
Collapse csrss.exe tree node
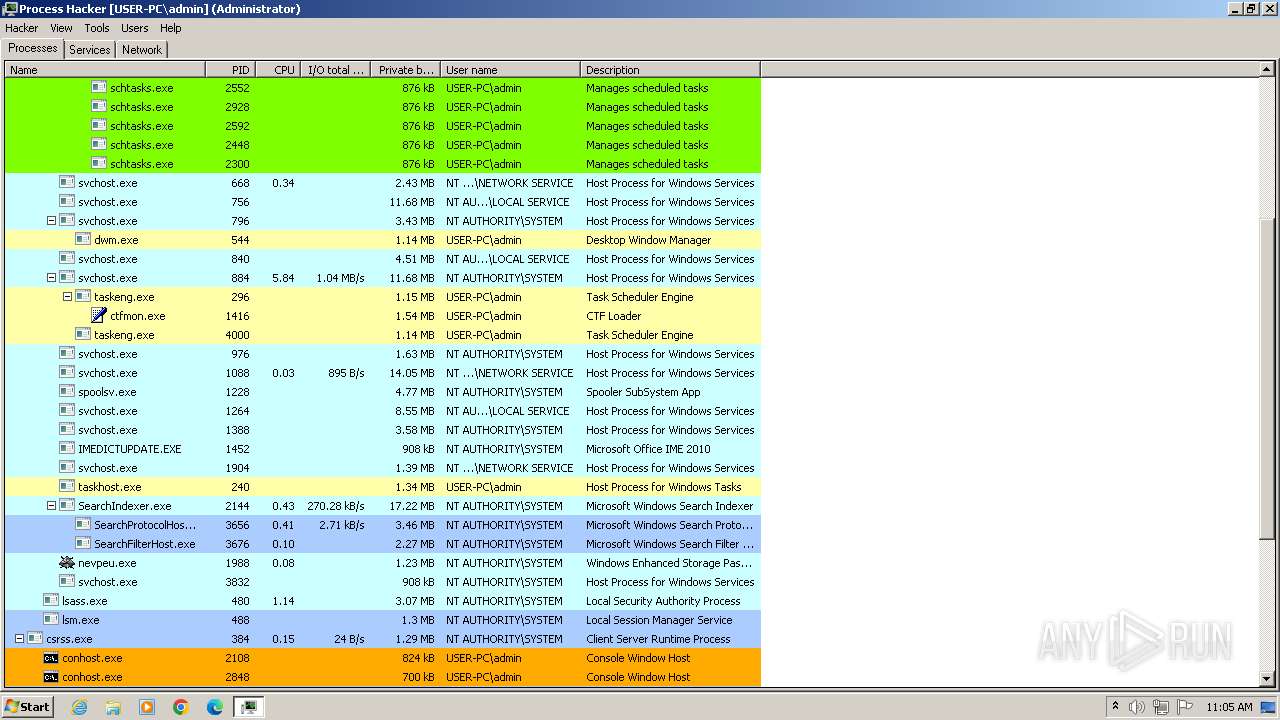coord(19,639)
